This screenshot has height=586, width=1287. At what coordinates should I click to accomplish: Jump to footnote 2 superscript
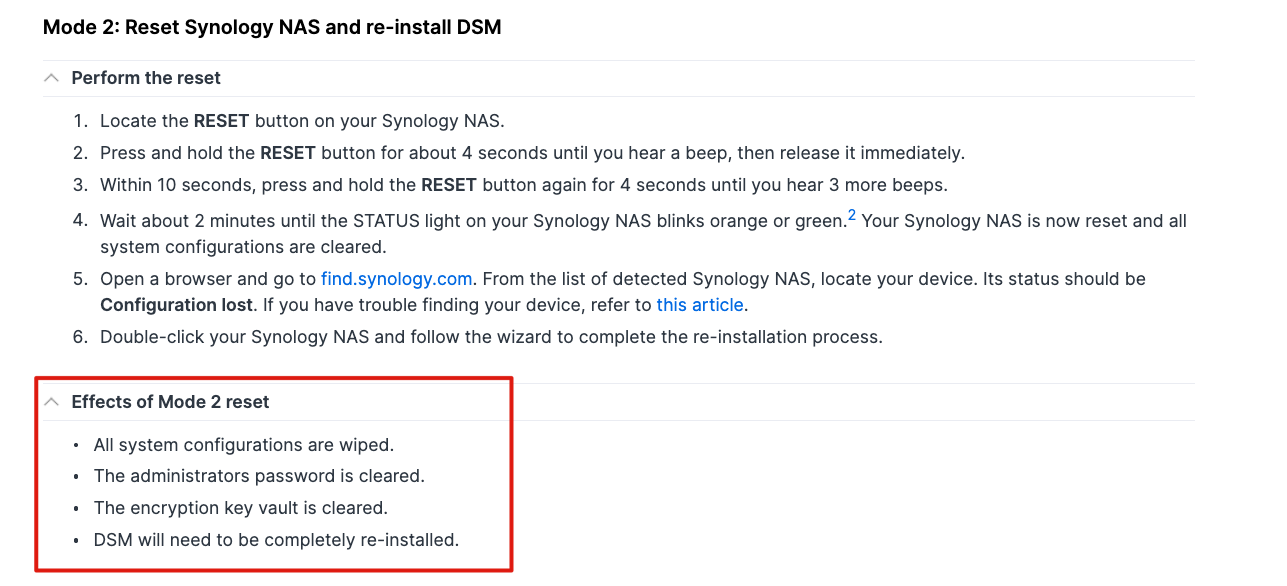(852, 215)
